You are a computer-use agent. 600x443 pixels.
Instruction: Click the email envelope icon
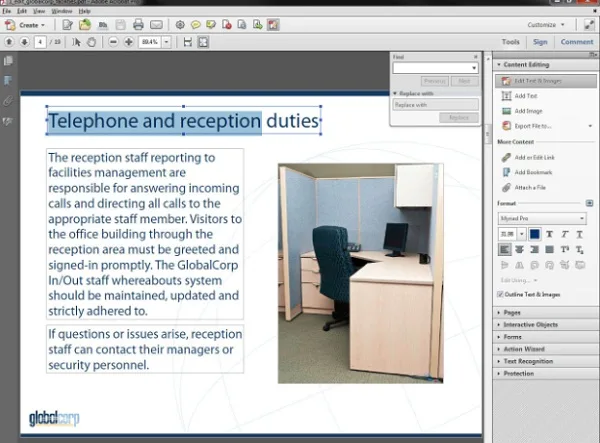156,25
